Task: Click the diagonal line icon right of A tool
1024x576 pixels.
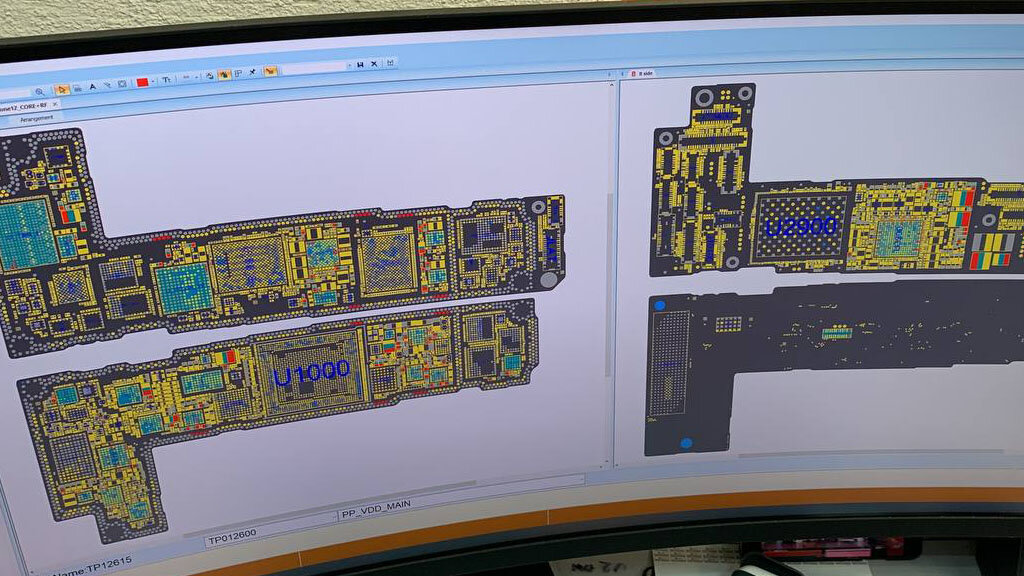Action: pyautogui.click(x=107, y=85)
